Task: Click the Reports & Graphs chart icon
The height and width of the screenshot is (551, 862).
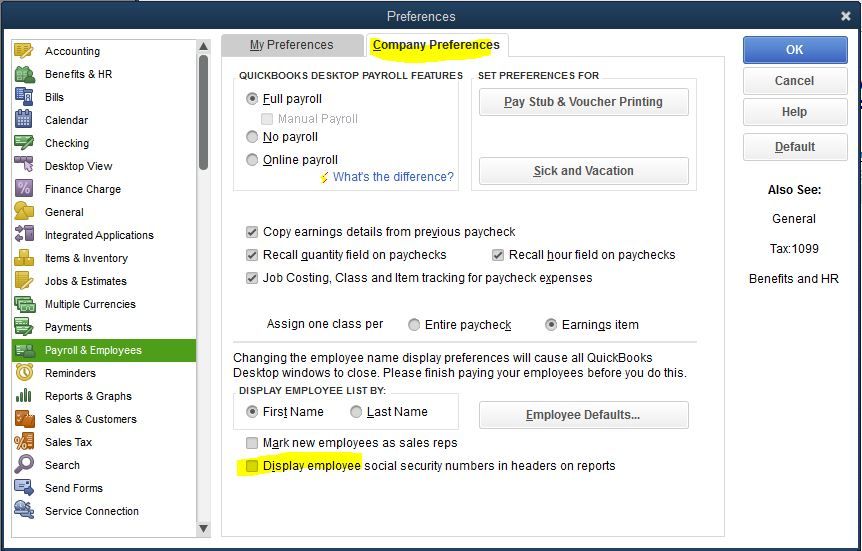Action: point(23,395)
